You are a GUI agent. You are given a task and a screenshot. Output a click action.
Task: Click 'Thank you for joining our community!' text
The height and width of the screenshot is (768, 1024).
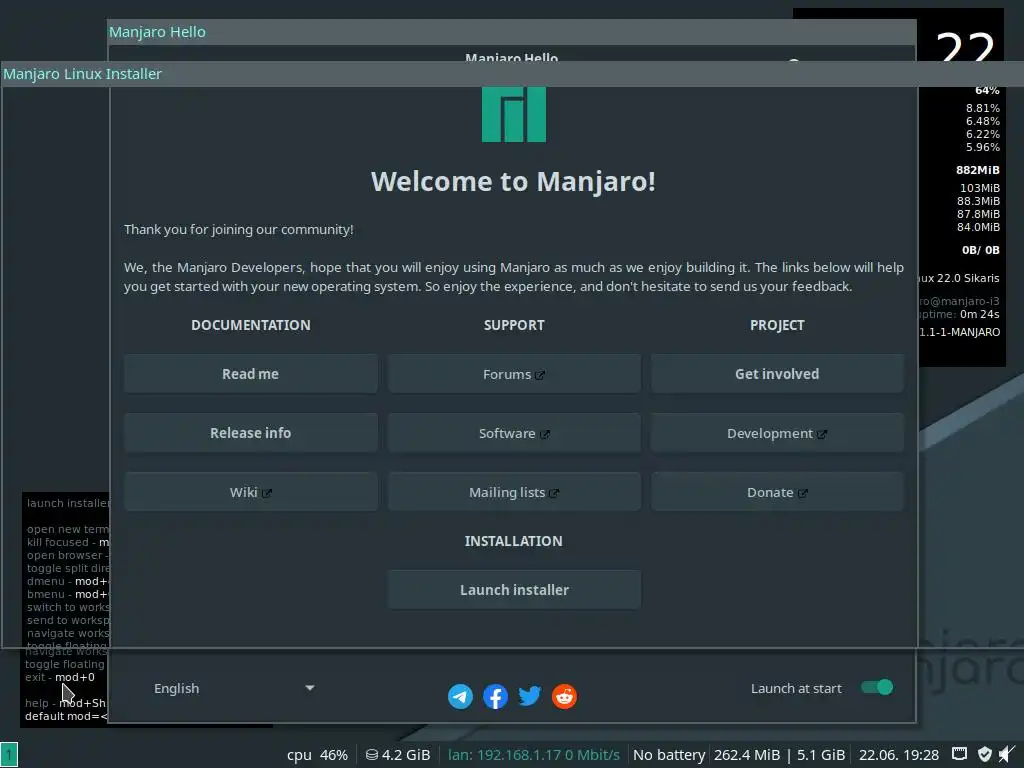(239, 230)
